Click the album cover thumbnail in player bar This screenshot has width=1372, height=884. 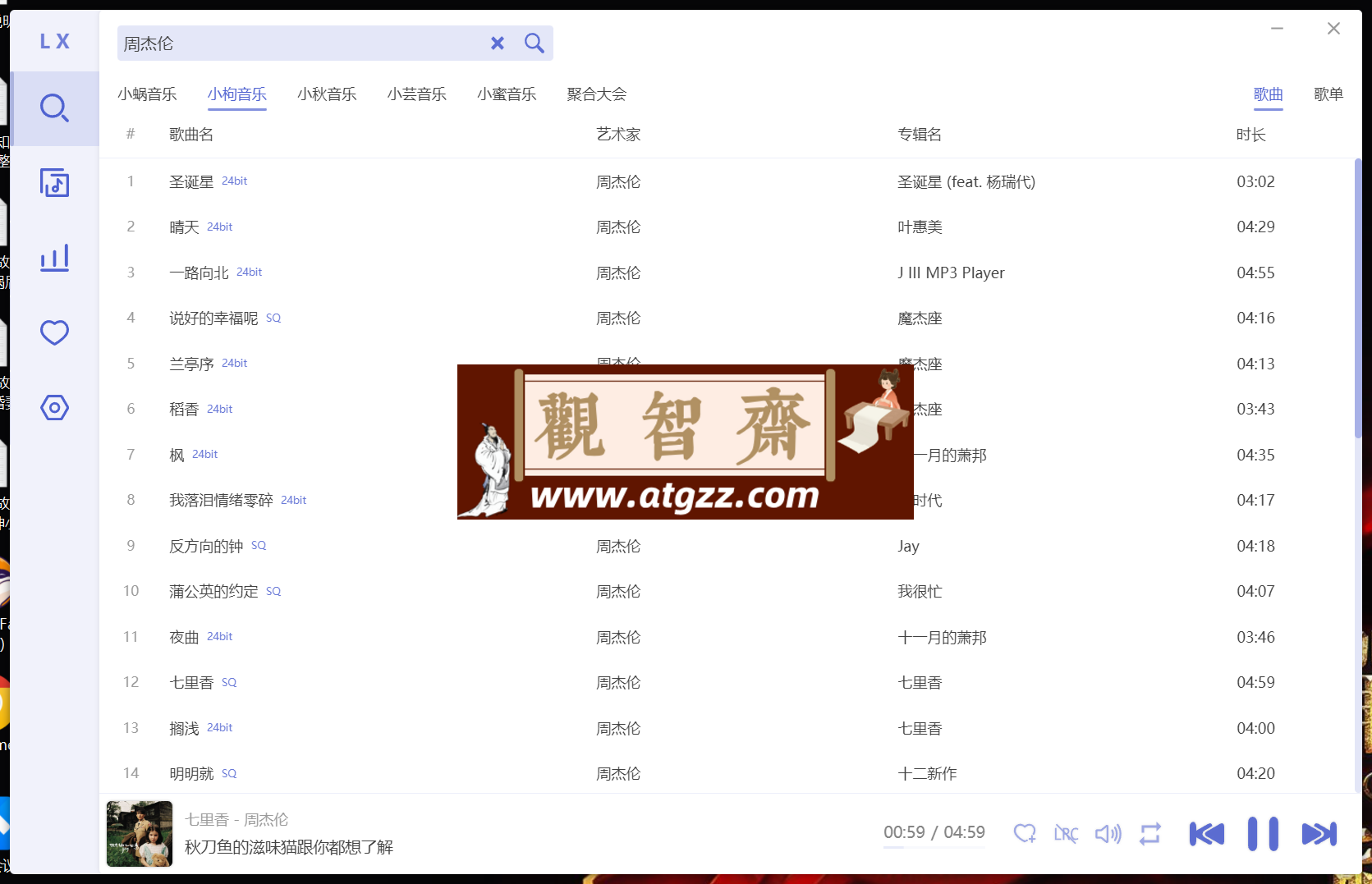tap(140, 834)
